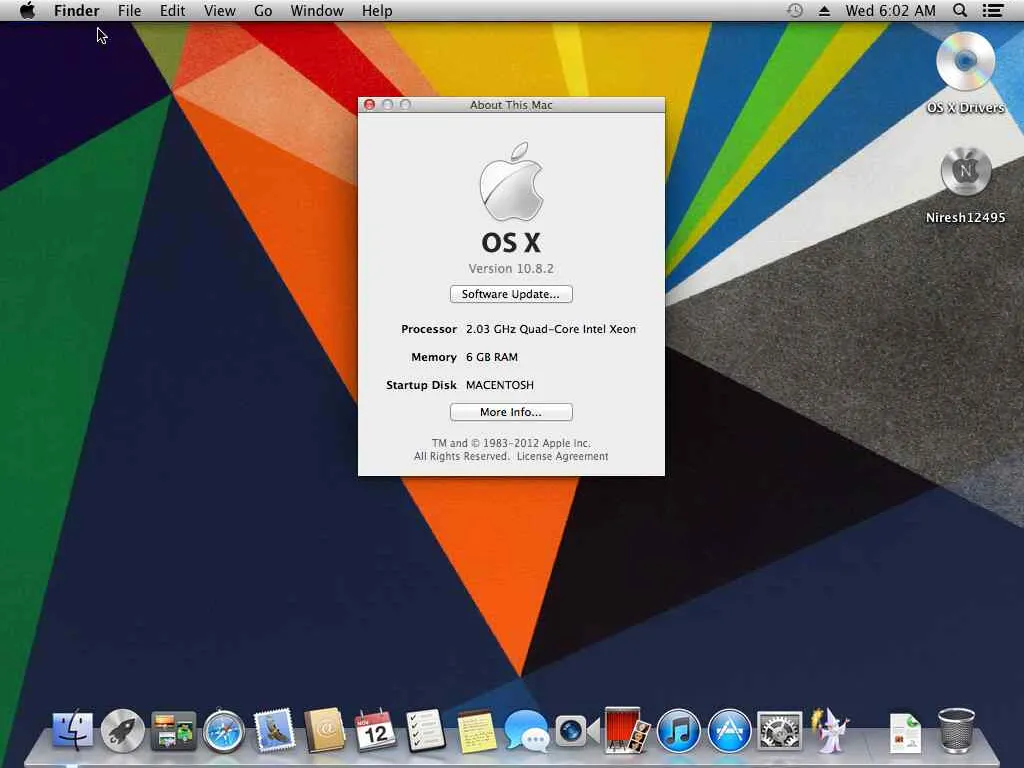Click the 6 GB RAM value
Image resolution: width=1024 pixels, height=768 pixels.
pyautogui.click(x=492, y=357)
